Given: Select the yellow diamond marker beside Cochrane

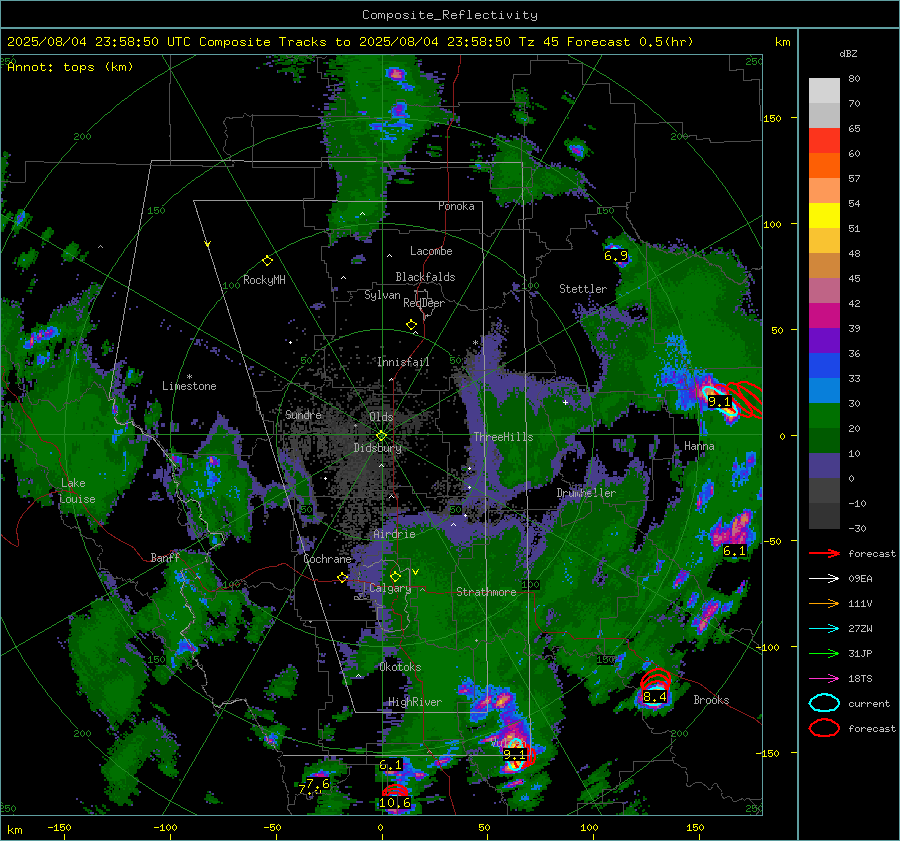Looking at the screenshot, I should point(342,578).
